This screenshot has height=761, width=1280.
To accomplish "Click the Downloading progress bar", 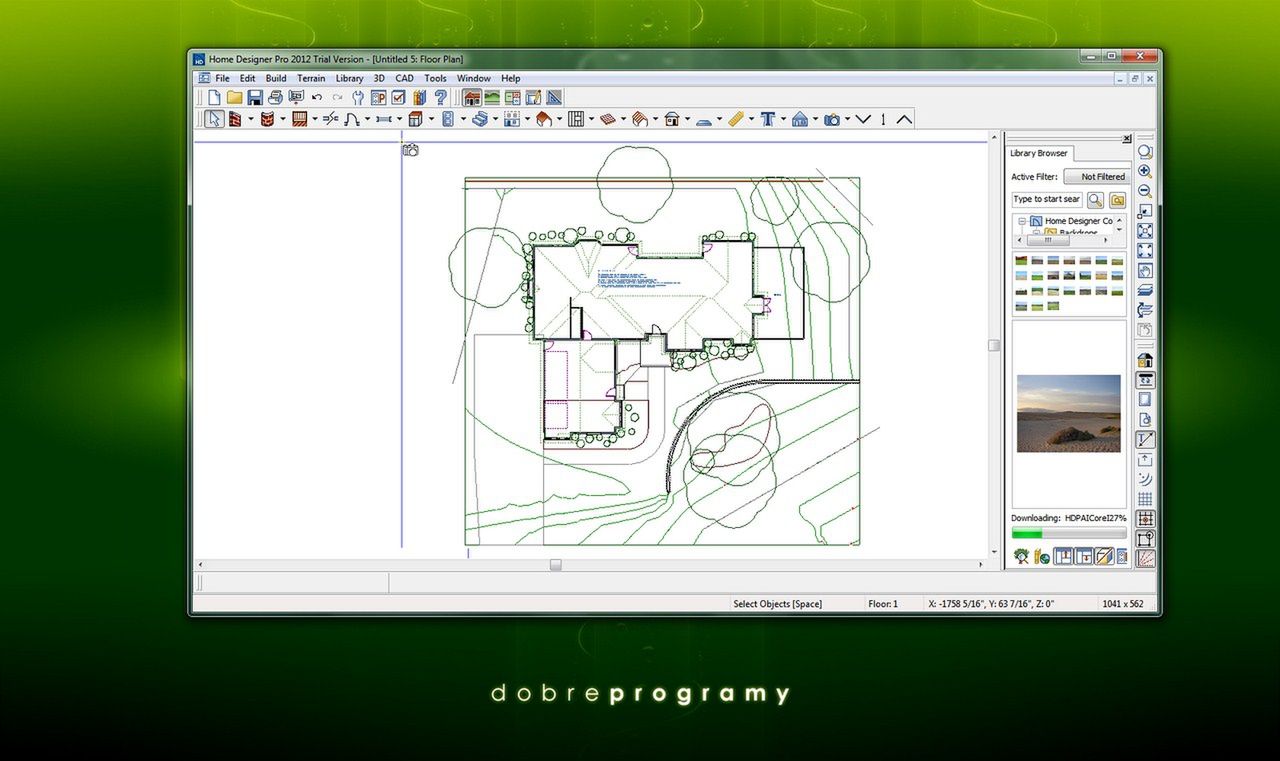I will pos(1069,533).
